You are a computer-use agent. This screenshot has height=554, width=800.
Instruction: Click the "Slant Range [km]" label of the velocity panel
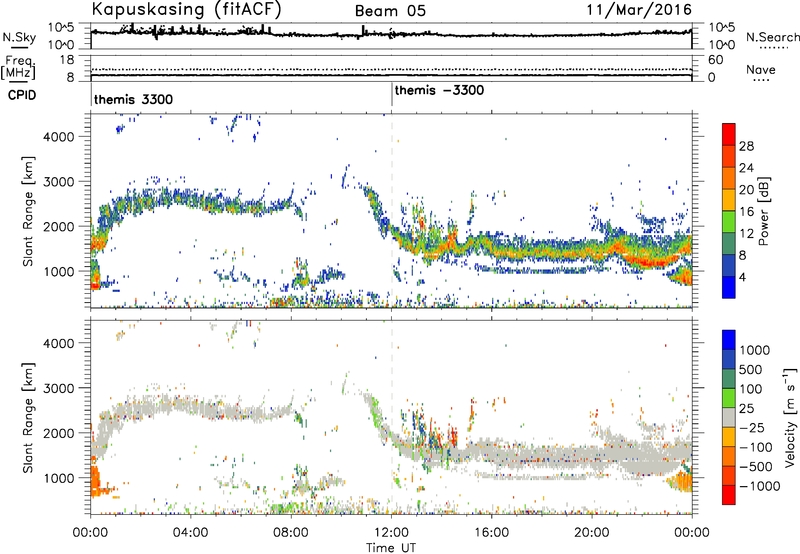pos(28,417)
